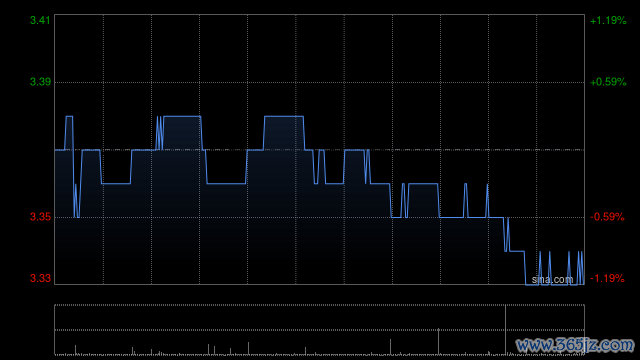Click the middle dotted gridline in the volume panel

pos(319,329)
